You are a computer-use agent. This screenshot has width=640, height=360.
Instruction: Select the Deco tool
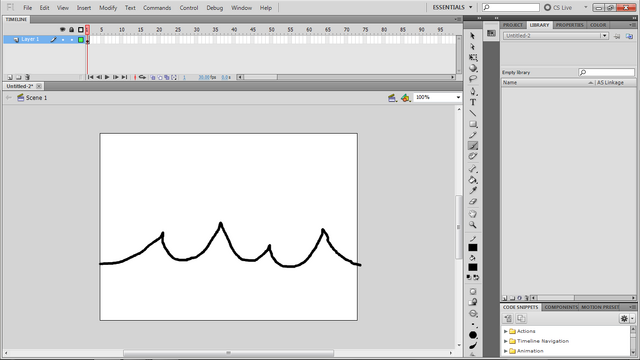[473, 156]
